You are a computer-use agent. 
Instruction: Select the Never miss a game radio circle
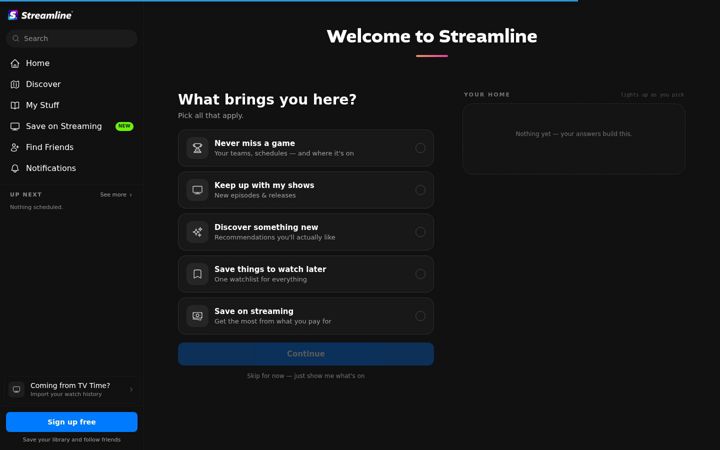point(420,148)
